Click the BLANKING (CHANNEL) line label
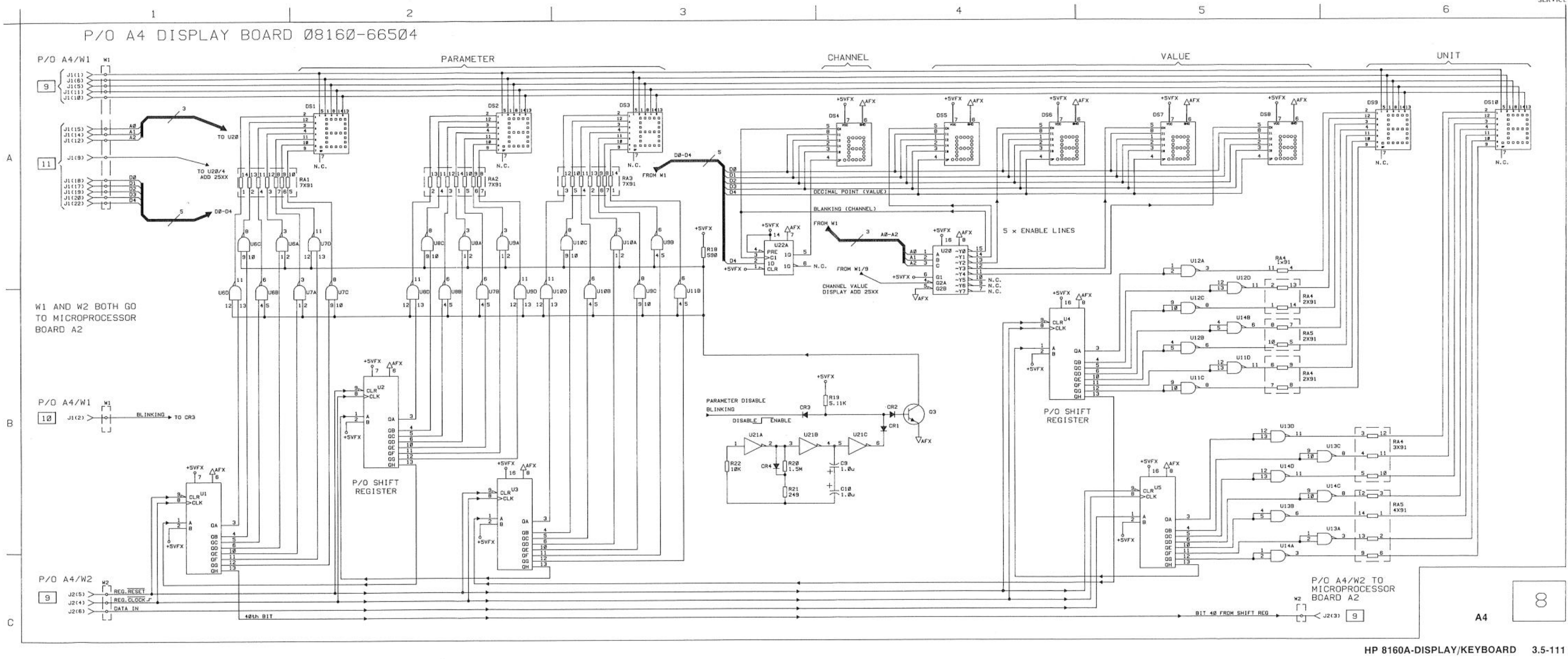Viewport: 1568px width, 659px height. pyautogui.click(x=844, y=209)
